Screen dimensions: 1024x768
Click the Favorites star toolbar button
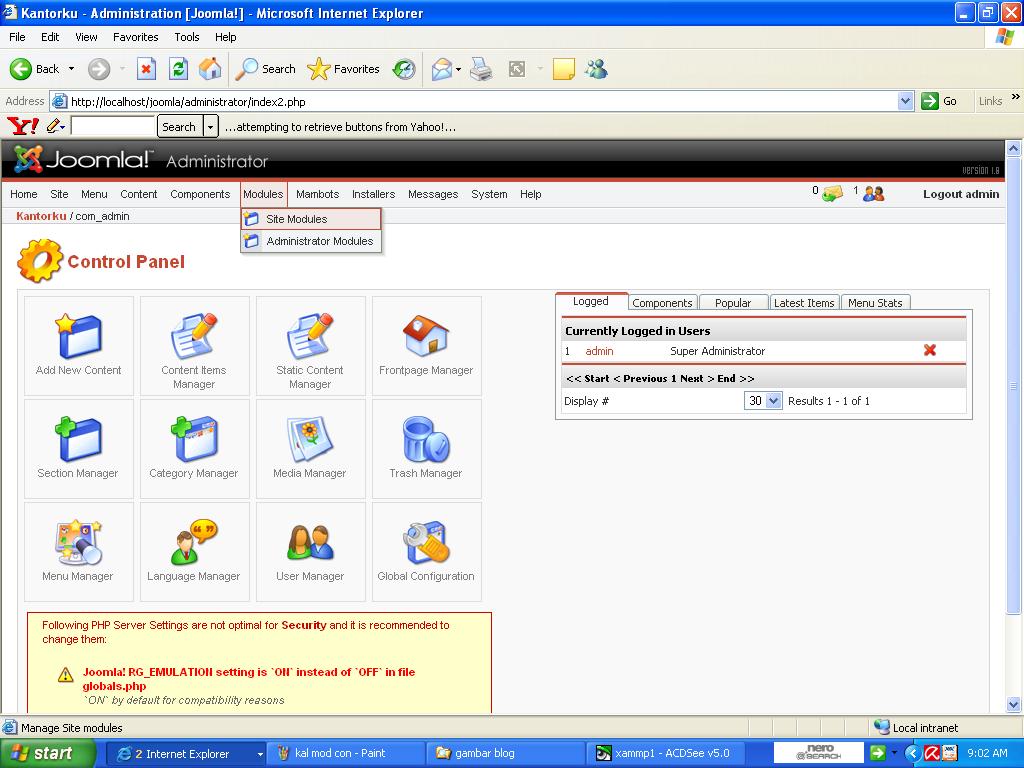344,69
